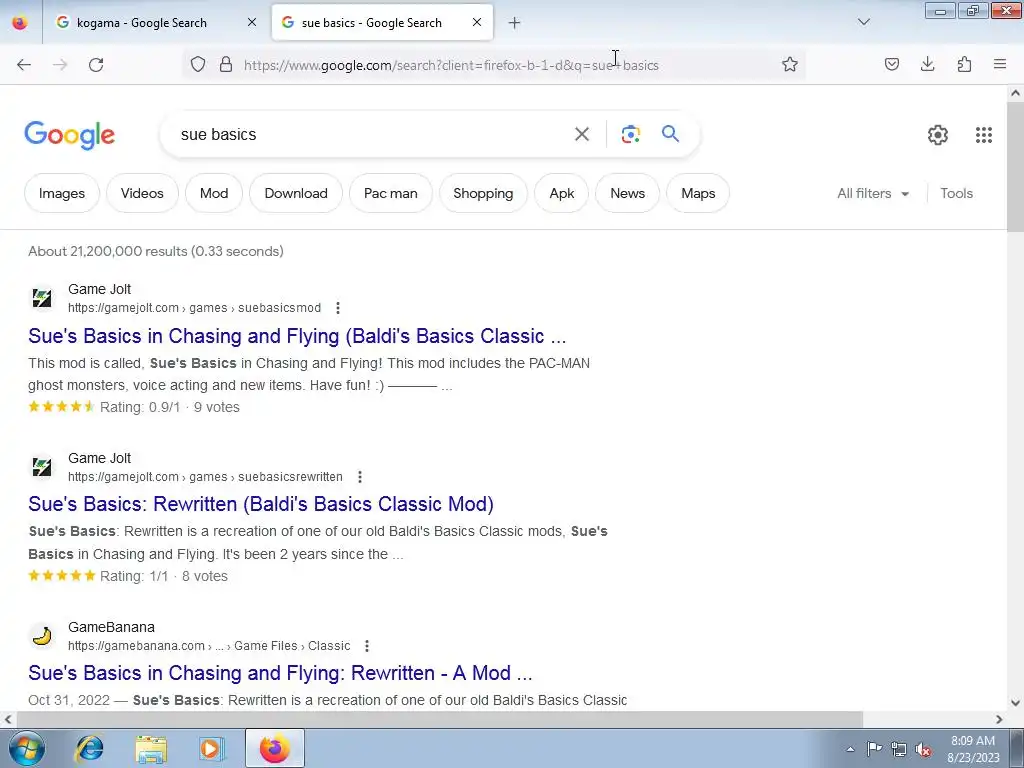1024x768 pixels.
Task: Open Windows Media Player from the taskbar
Action: click(212, 748)
